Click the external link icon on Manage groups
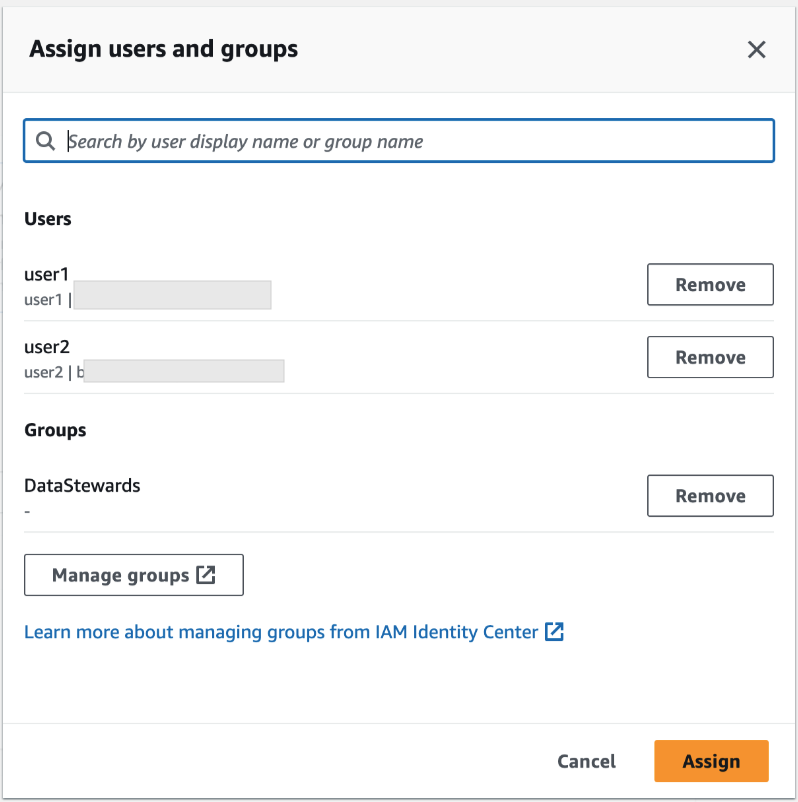 (x=207, y=575)
